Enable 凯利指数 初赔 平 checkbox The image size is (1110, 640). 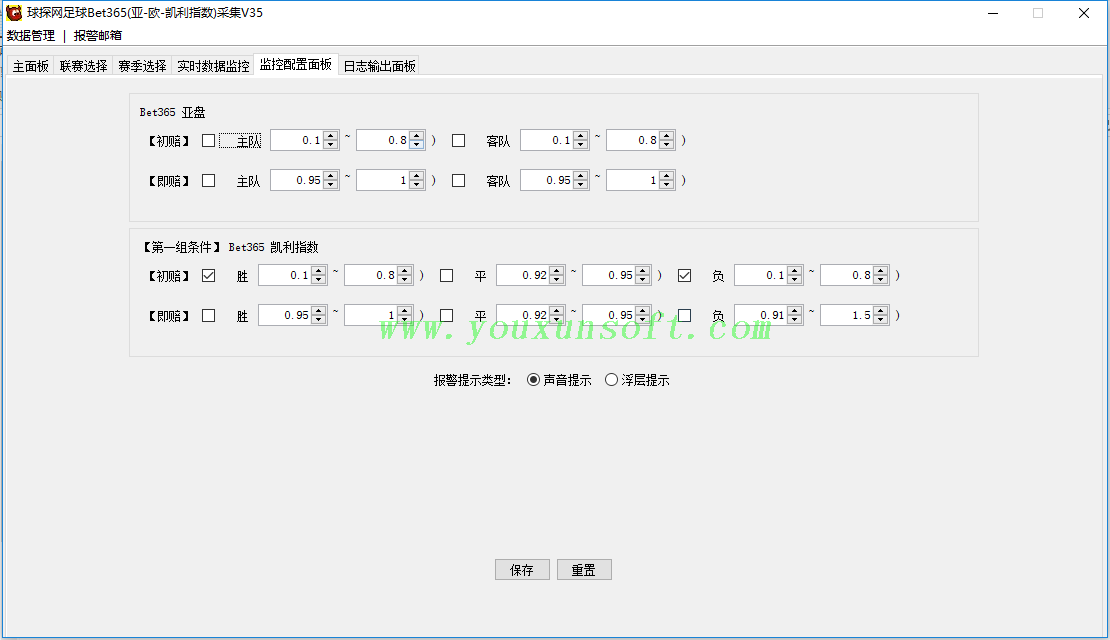click(447, 275)
